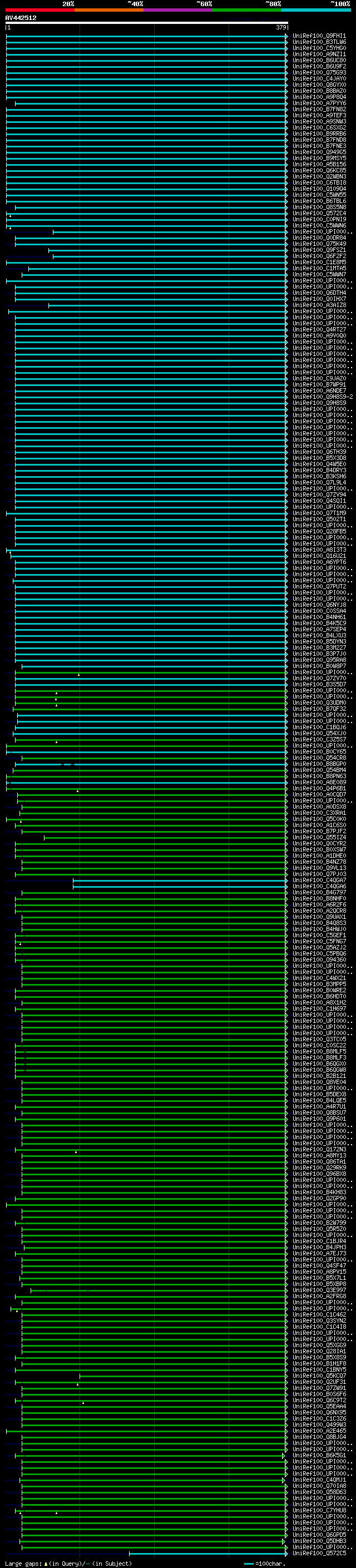Click the UniRef100_Q9FSZ1 hit label
The width and height of the screenshot is (356, 1568).
pyautogui.click(x=319, y=250)
